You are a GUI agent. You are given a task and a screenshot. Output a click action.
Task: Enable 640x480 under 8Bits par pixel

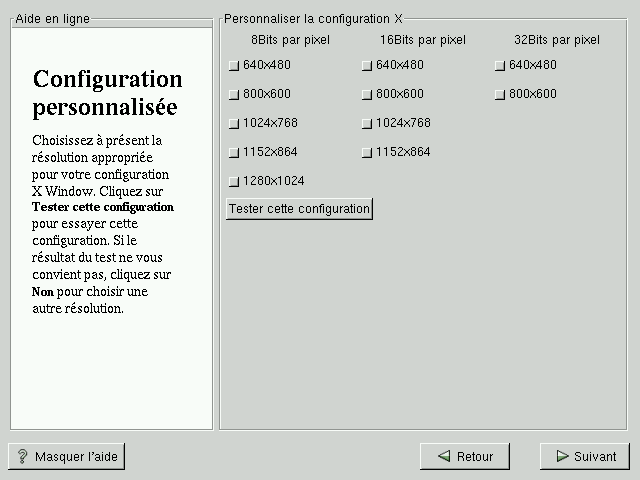234,66
